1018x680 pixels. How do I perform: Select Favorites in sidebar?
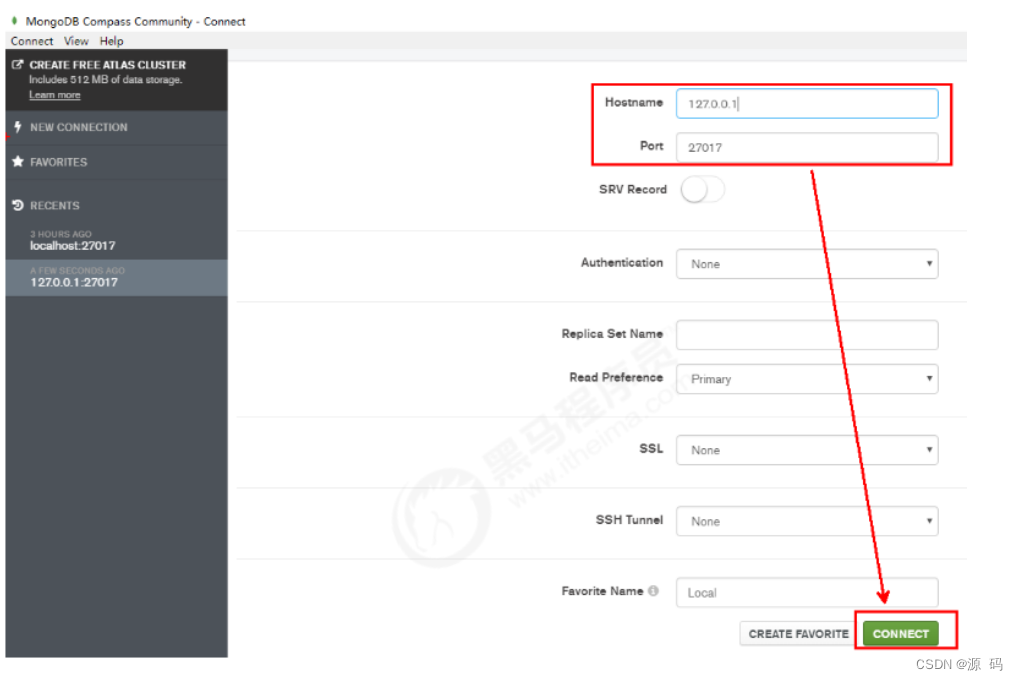(x=117, y=162)
